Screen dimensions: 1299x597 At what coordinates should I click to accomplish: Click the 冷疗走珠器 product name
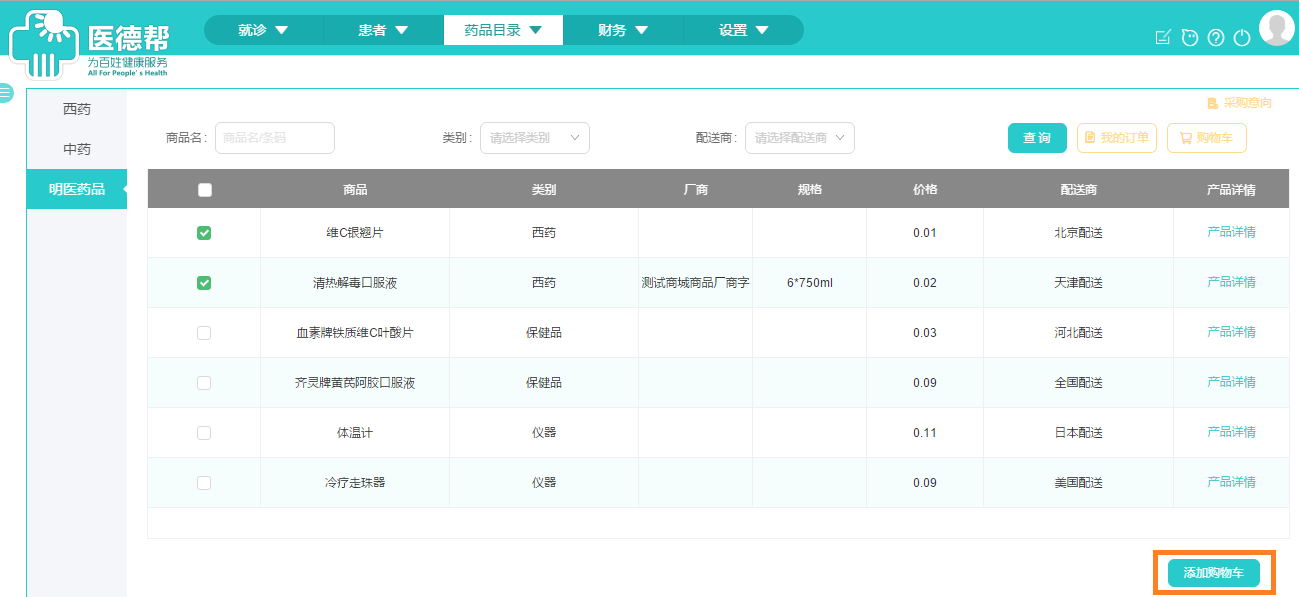point(355,483)
